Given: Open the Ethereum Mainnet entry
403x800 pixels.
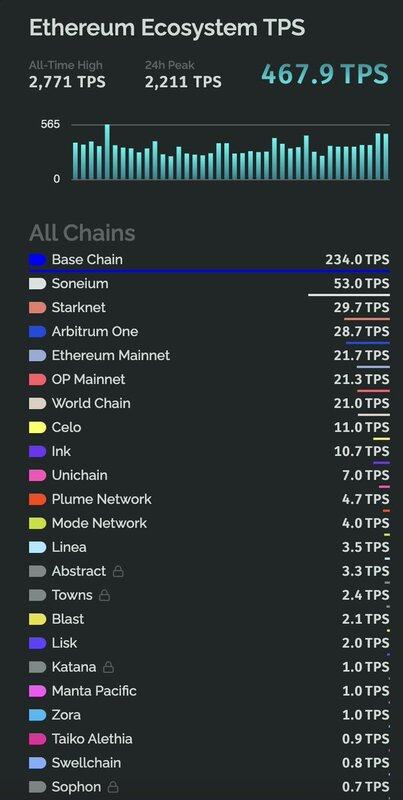Looking at the screenshot, I should [x=209, y=356].
